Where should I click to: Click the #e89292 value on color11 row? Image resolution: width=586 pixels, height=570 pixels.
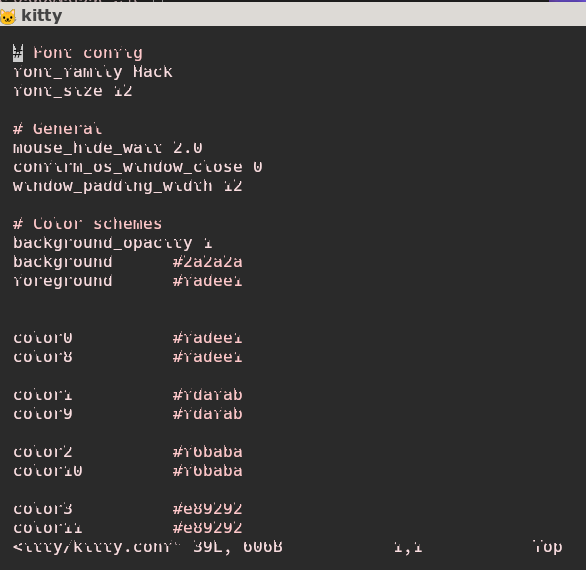[207, 528]
